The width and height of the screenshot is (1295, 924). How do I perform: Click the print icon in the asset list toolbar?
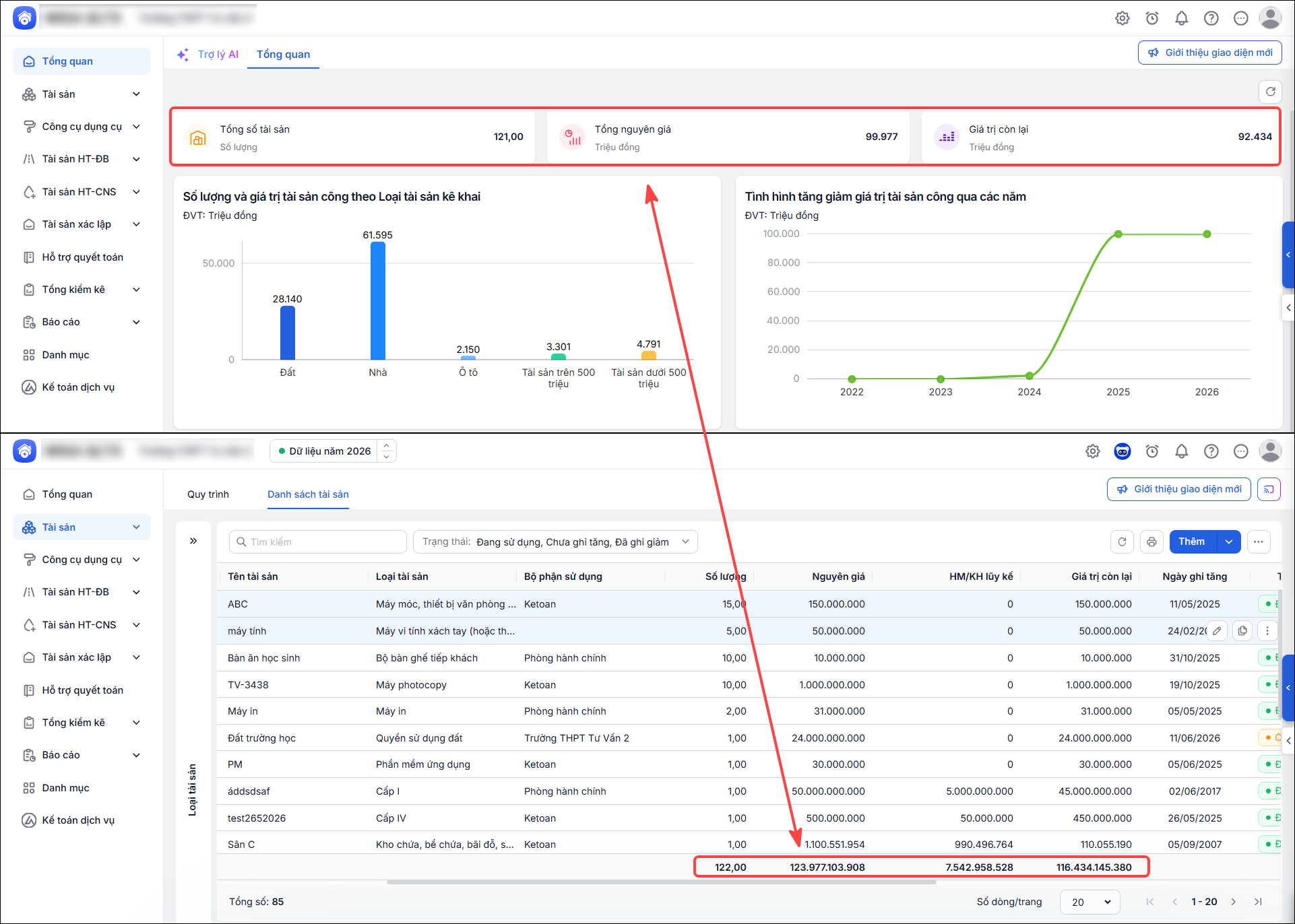click(x=1151, y=541)
